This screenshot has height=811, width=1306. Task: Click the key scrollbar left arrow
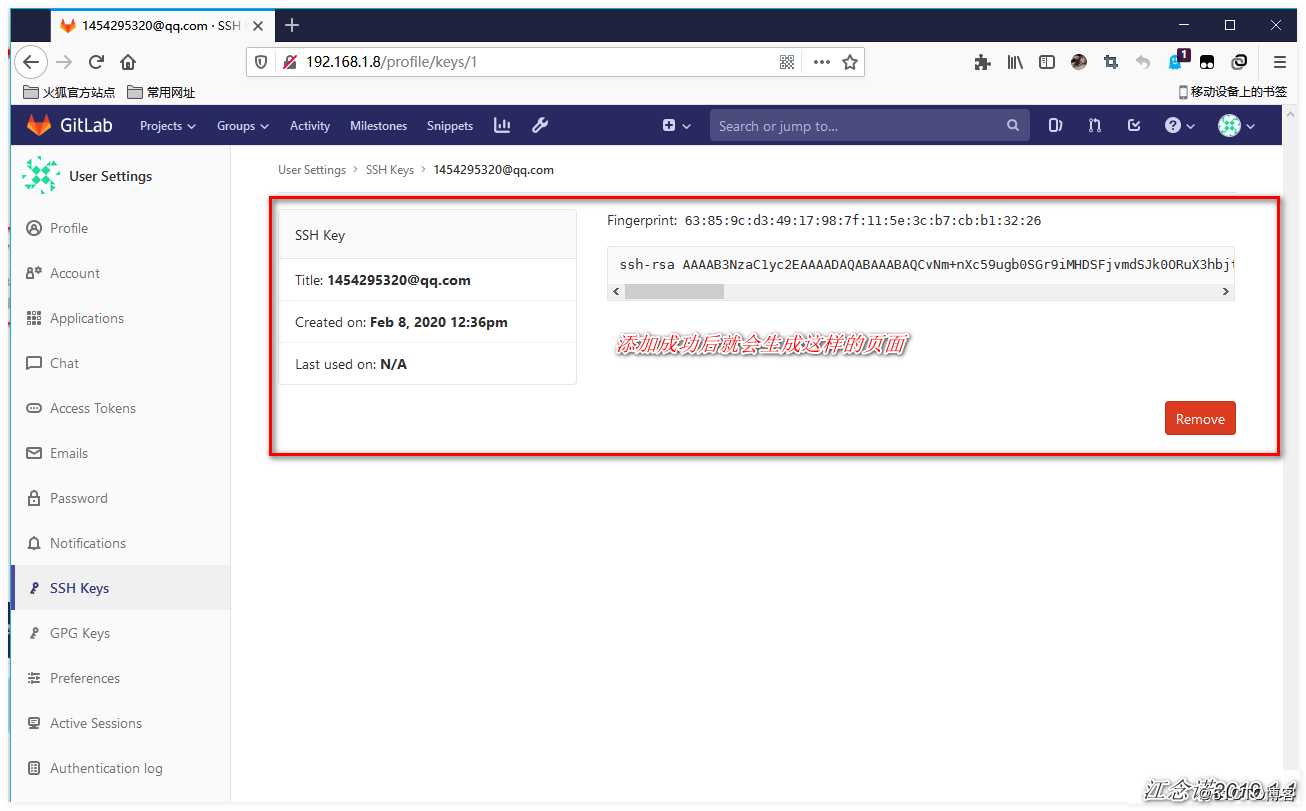click(x=616, y=292)
